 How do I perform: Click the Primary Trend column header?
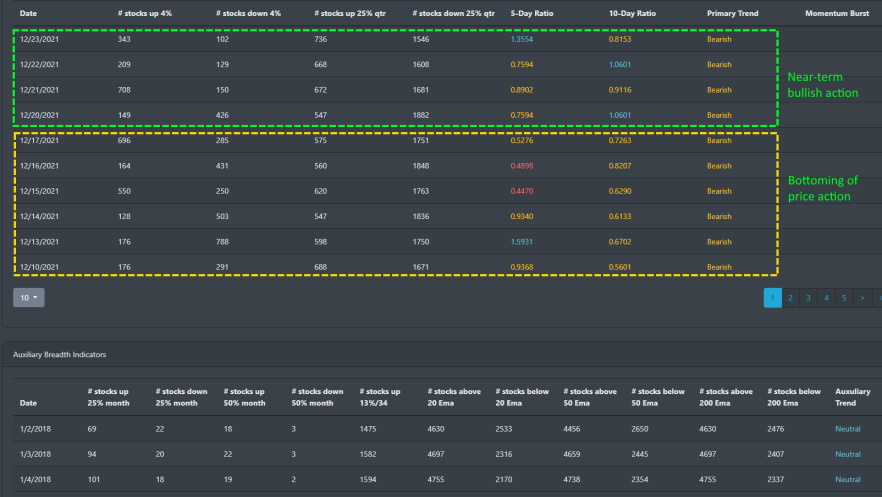pos(732,13)
